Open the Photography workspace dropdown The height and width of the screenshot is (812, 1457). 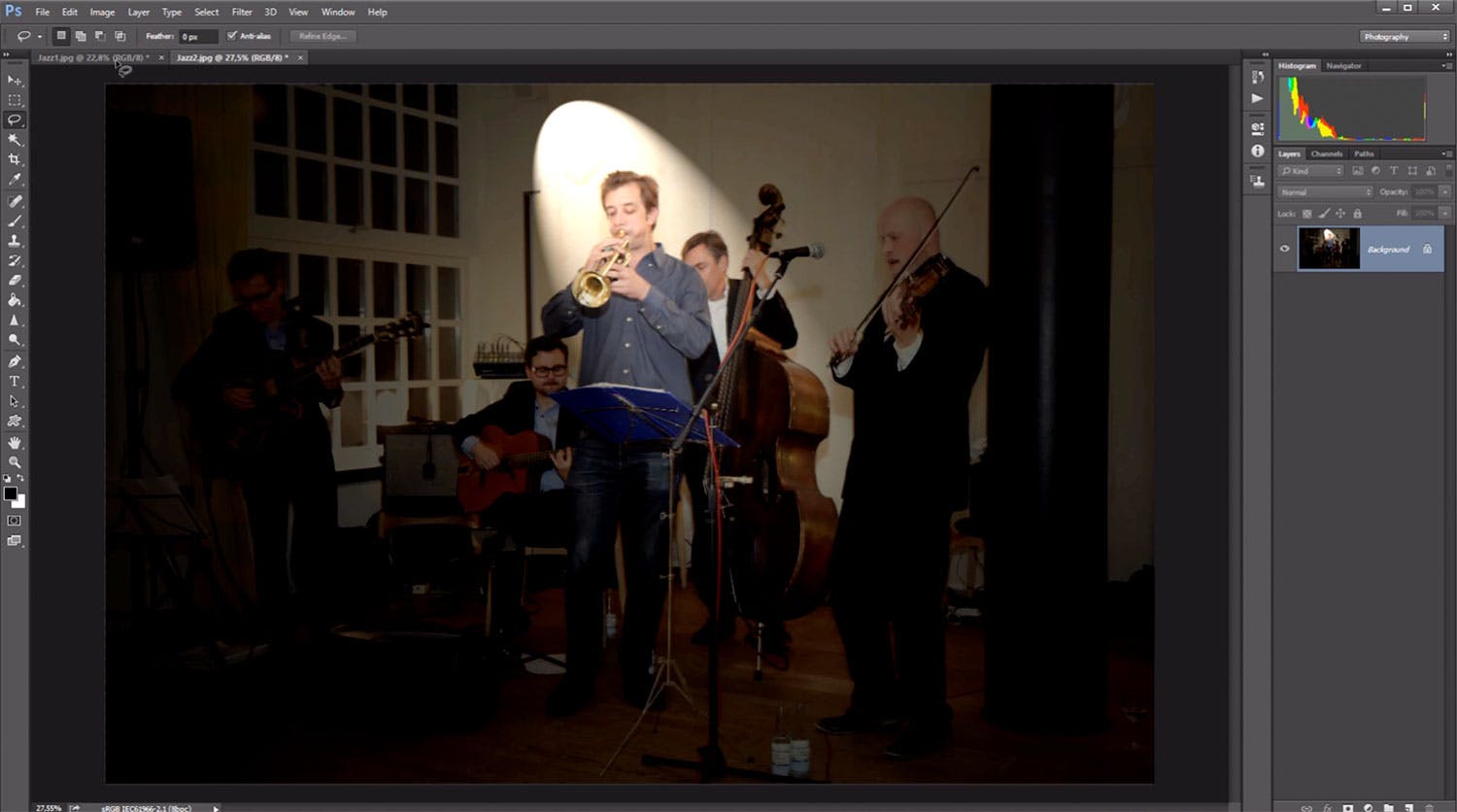click(1404, 37)
